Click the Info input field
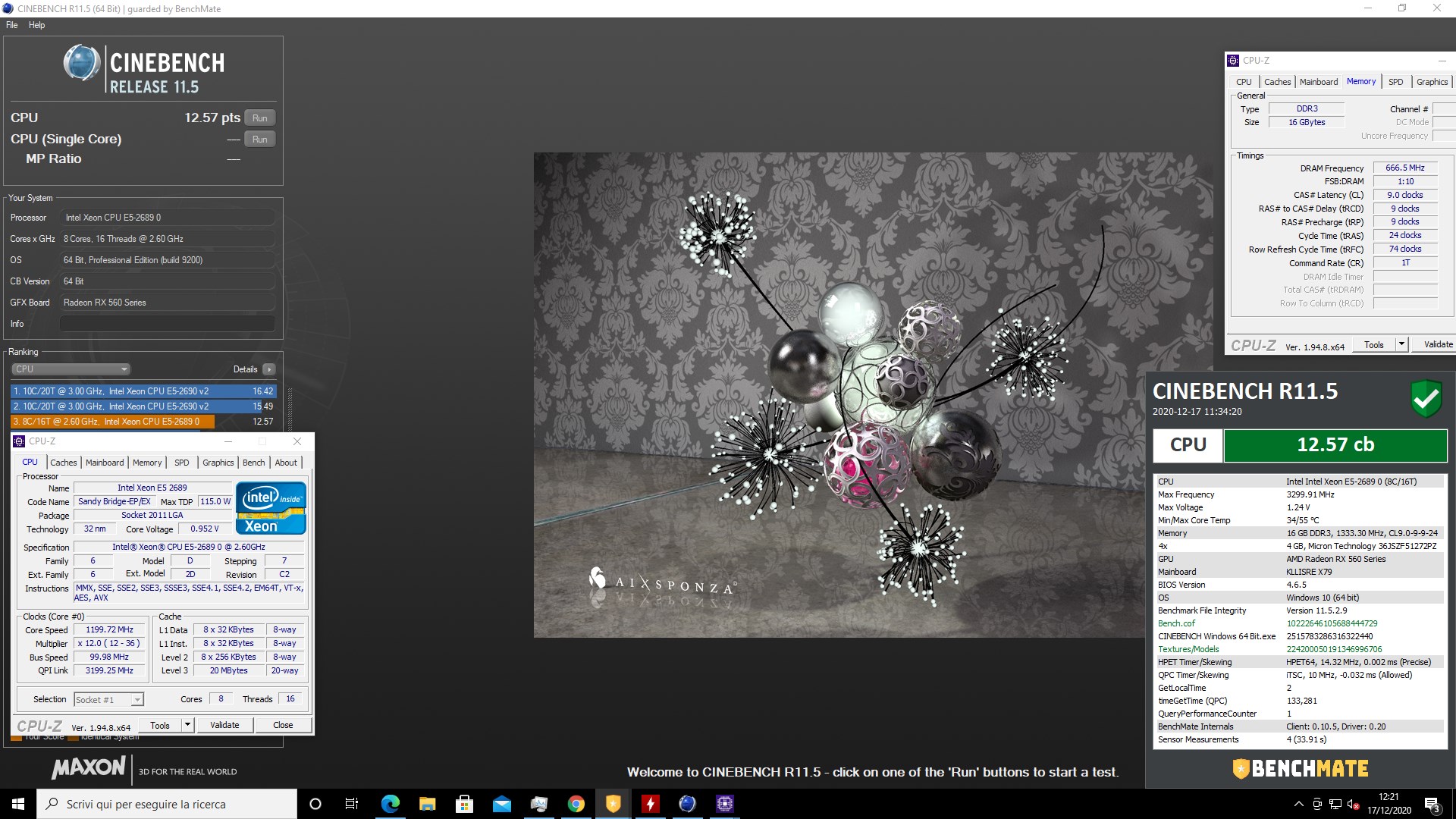Screen dimensions: 1456x819 [167, 324]
